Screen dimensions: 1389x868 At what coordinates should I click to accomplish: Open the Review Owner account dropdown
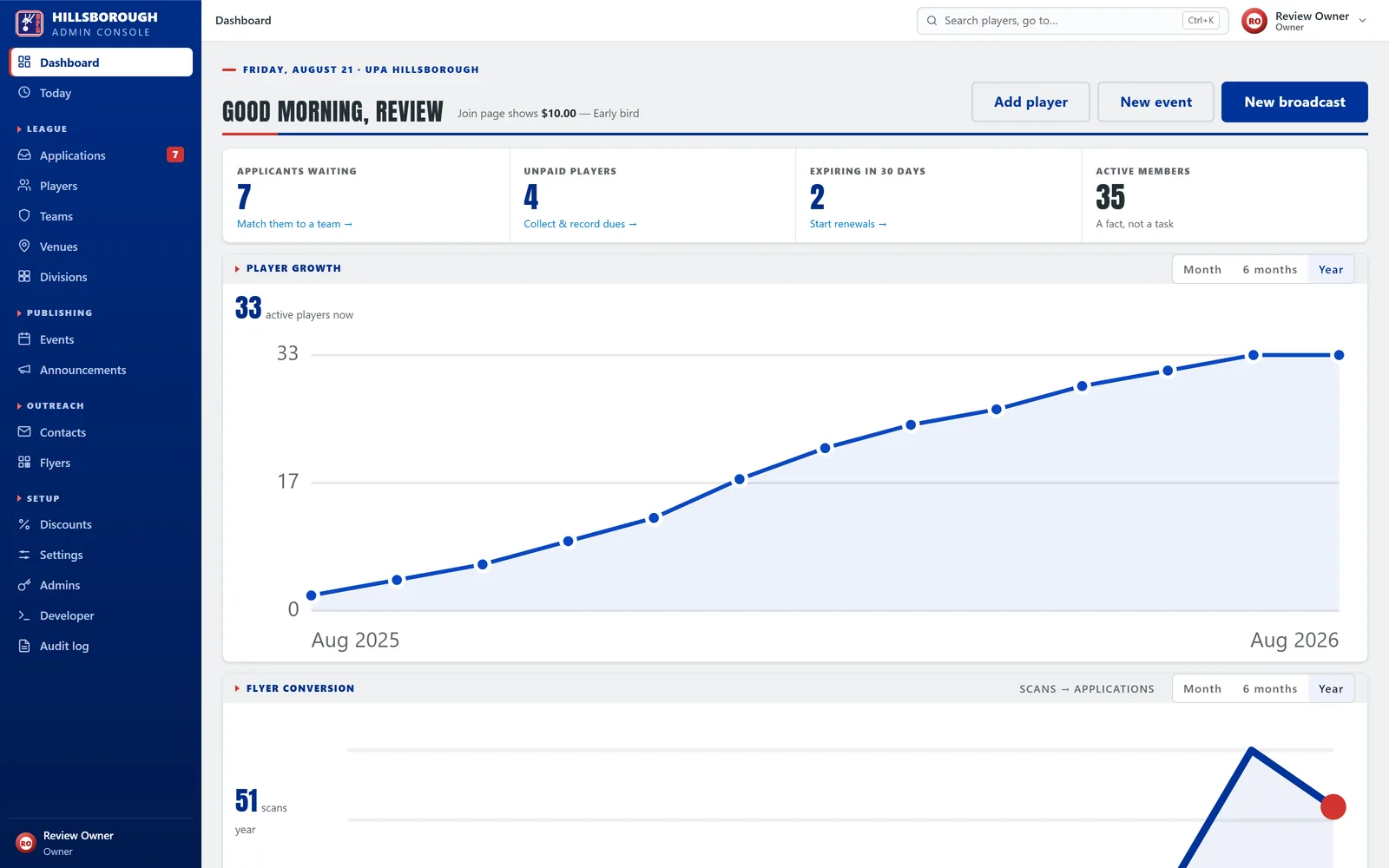pos(1305,21)
